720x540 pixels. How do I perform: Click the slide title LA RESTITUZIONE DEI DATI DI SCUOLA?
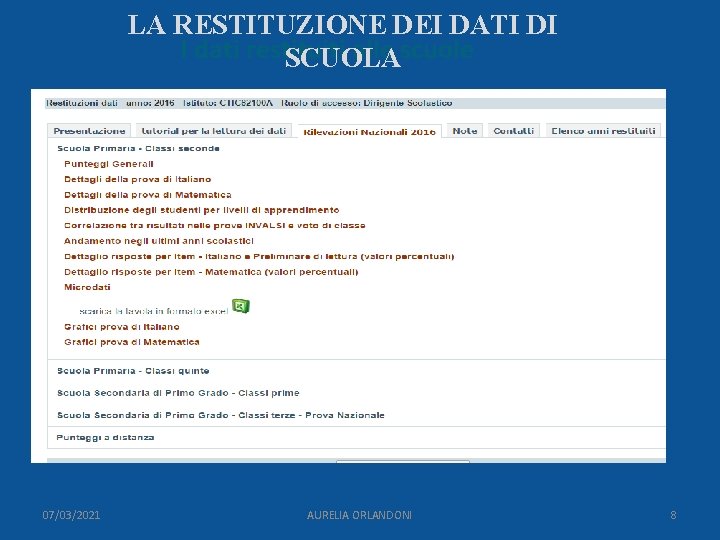343,40
